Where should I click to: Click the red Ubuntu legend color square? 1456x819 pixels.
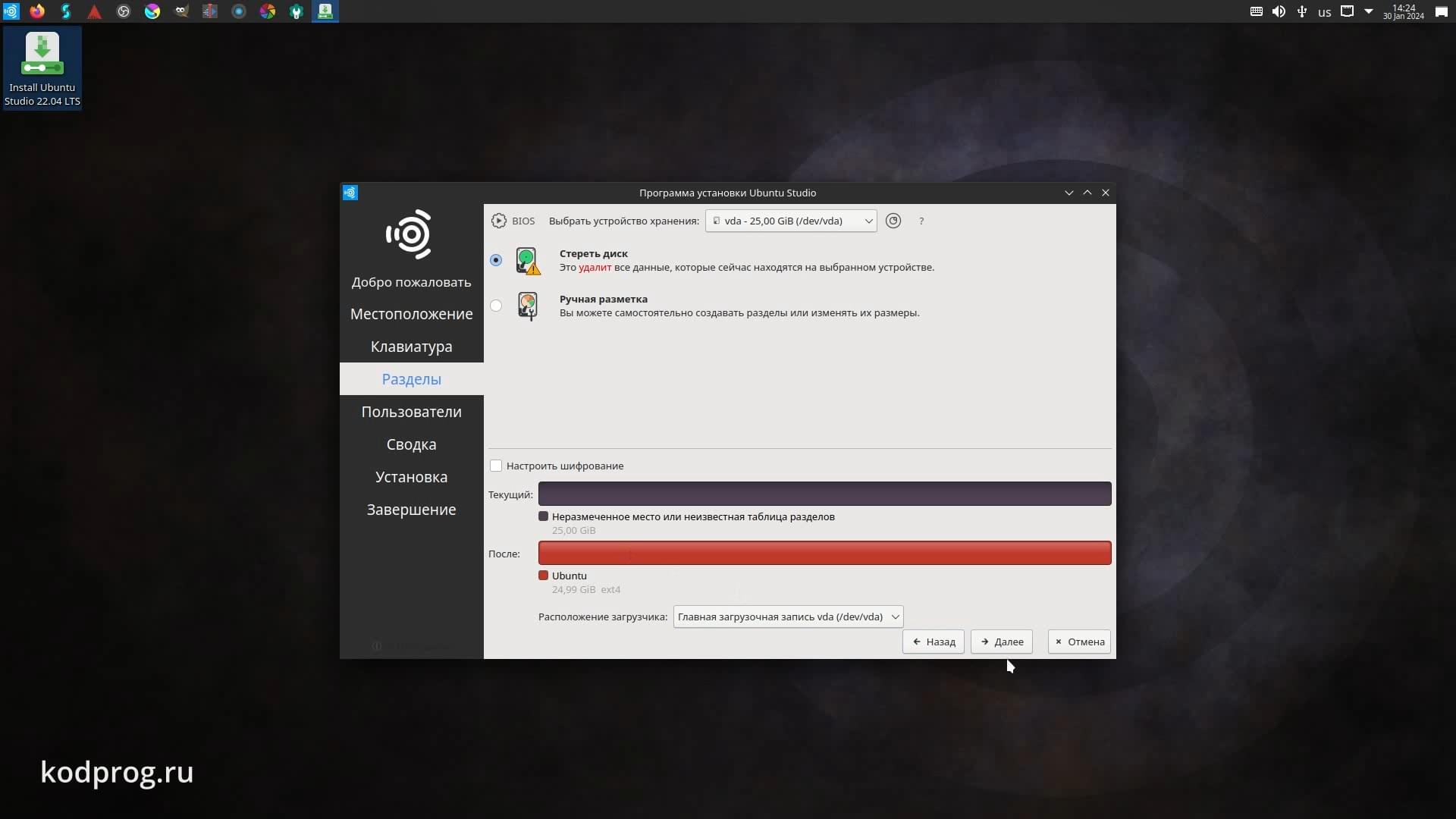tap(543, 576)
